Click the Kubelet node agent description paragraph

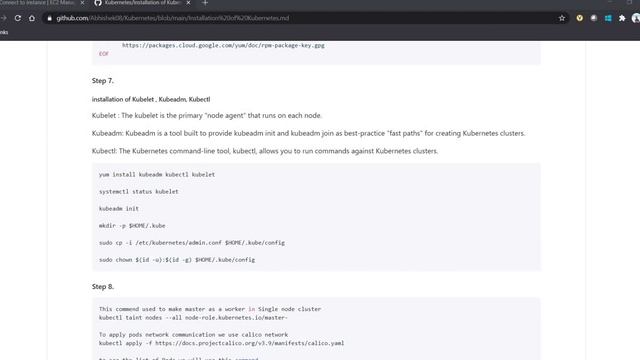click(x=207, y=116)
